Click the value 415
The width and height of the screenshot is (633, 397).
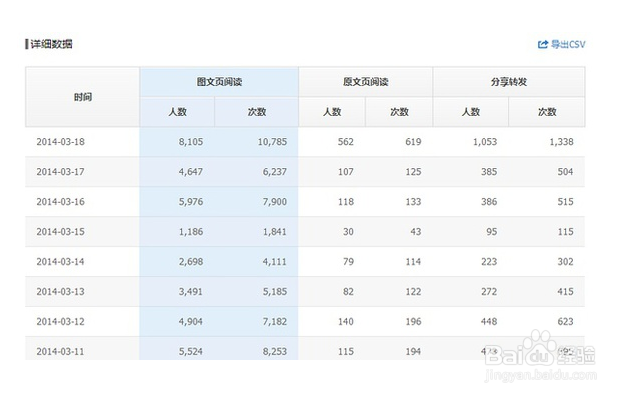coord(566,292)
